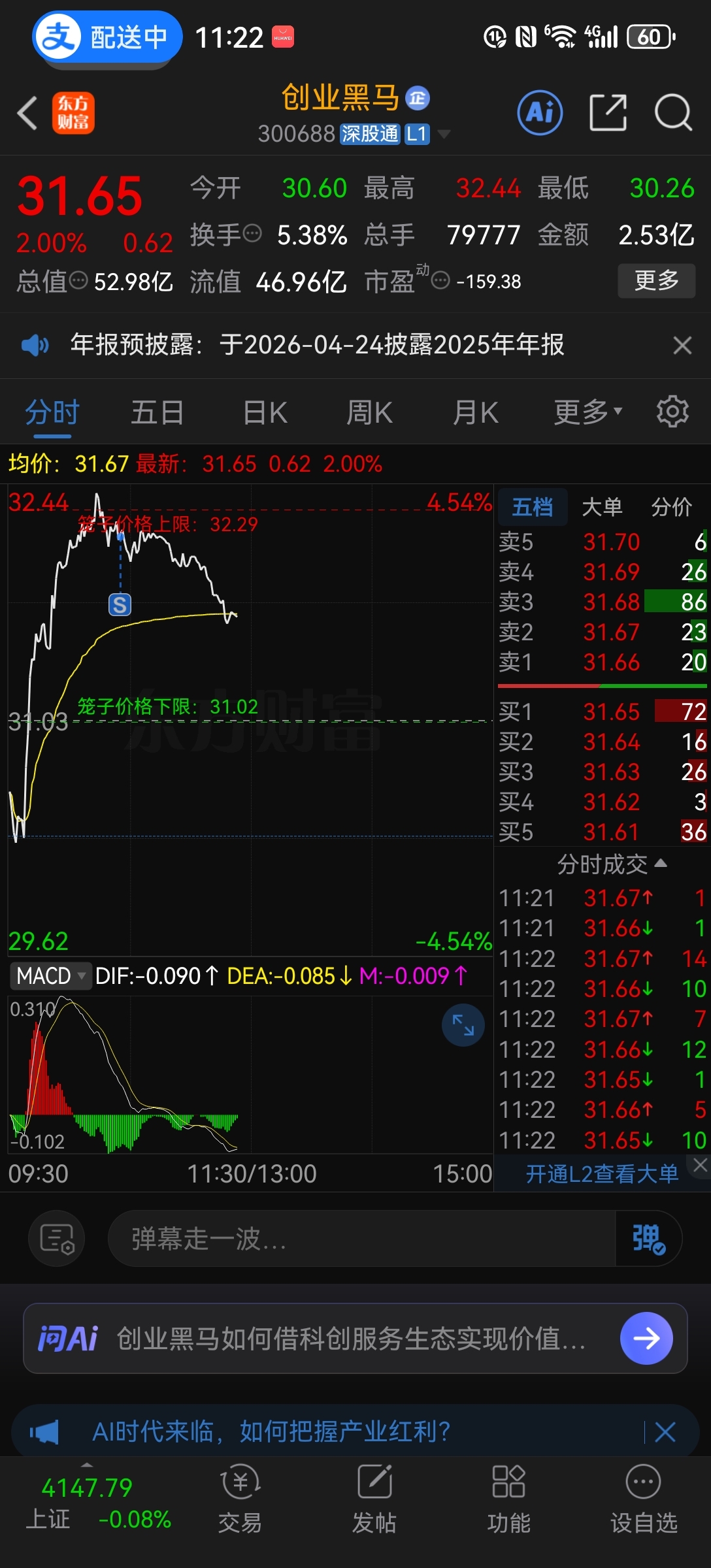Open the 创业黑马如何借科创服务 AI question
The image size is (711, 1568).
pos(351,1339)
